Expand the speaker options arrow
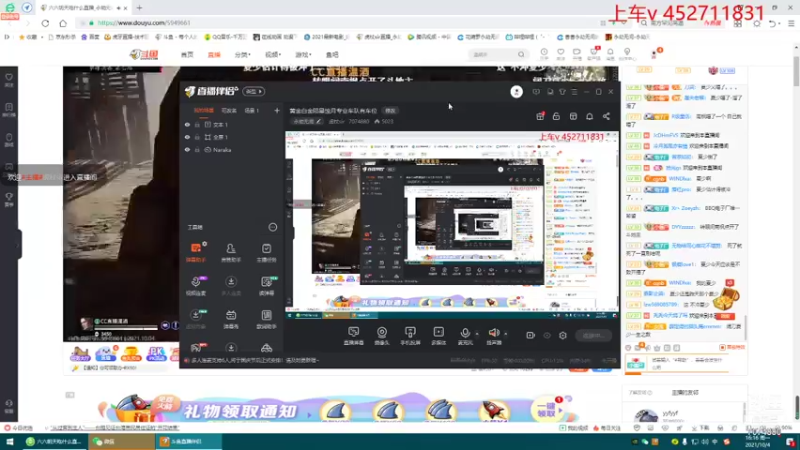 (506, 334)
